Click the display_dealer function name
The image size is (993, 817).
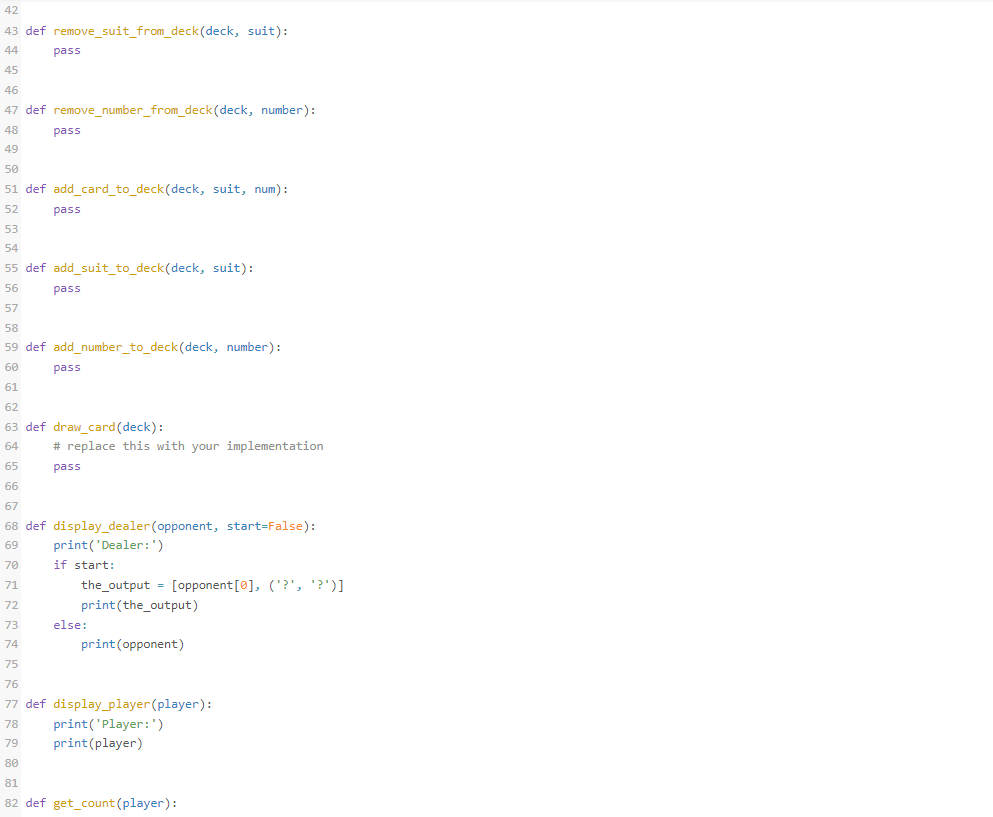pyautogui.click(x=99, y=525)
